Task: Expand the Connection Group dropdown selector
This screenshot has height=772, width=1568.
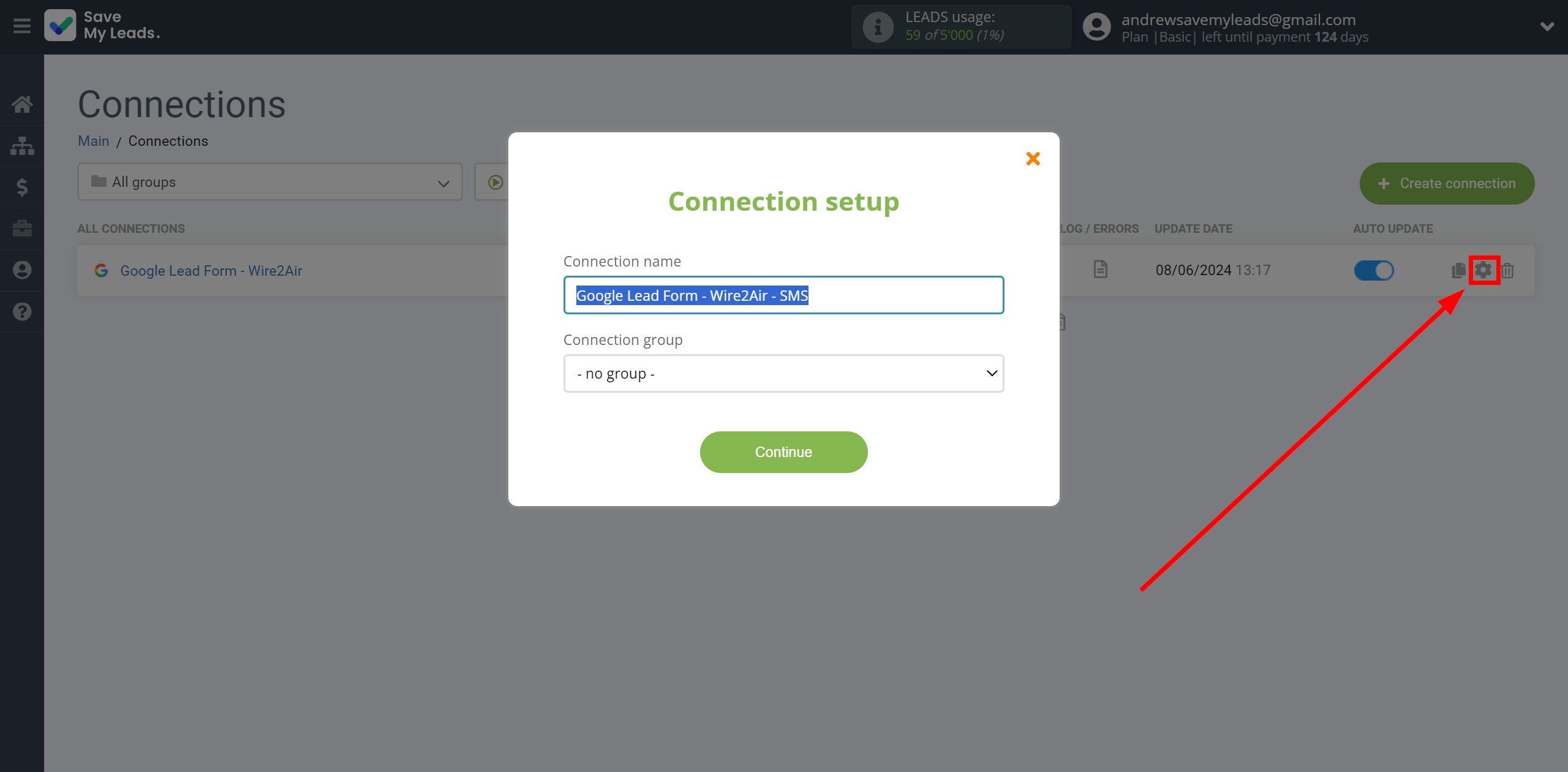Action: [784, 373]
